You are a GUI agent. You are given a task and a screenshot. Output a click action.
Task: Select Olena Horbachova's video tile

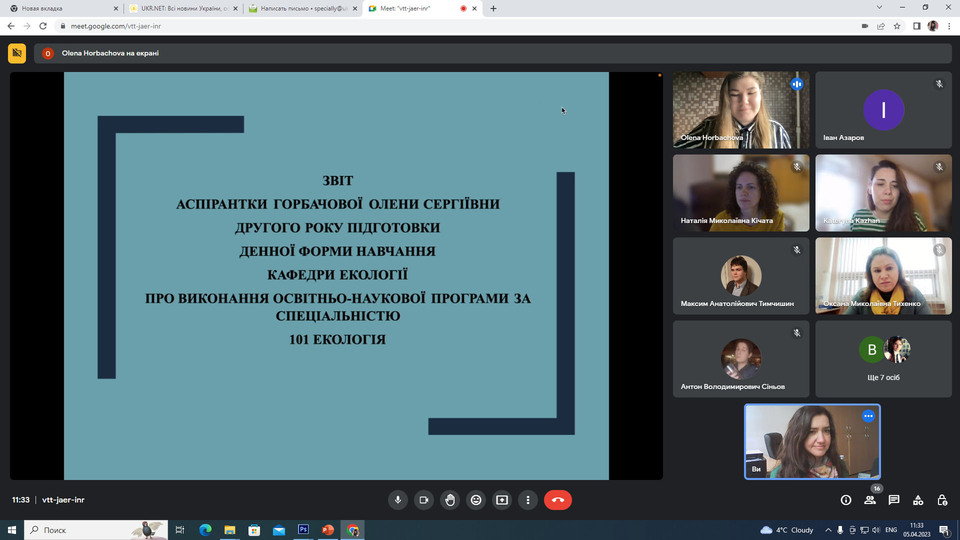741,110
